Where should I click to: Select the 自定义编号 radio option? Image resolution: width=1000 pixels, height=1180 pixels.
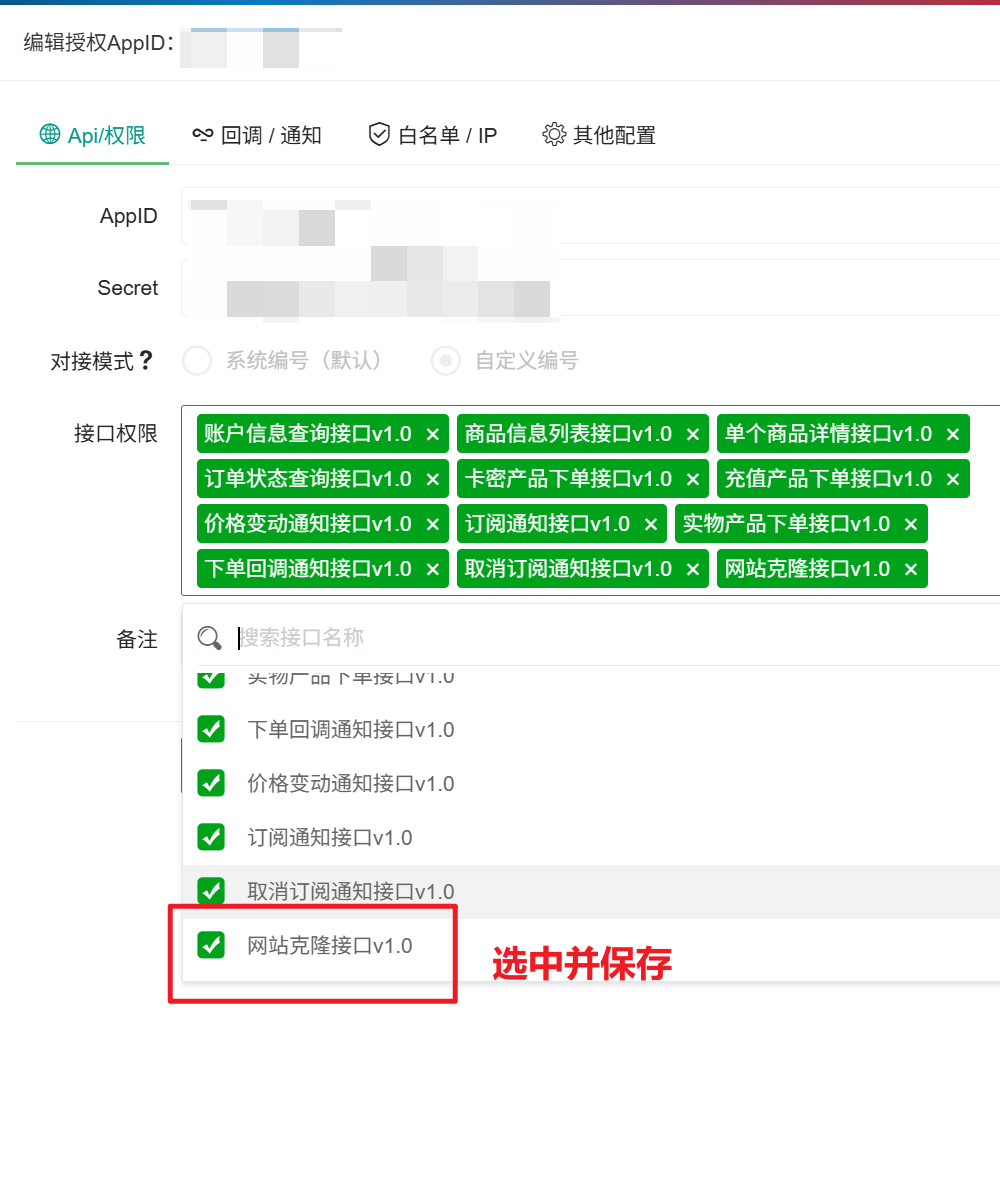click(x=446, y=361)
